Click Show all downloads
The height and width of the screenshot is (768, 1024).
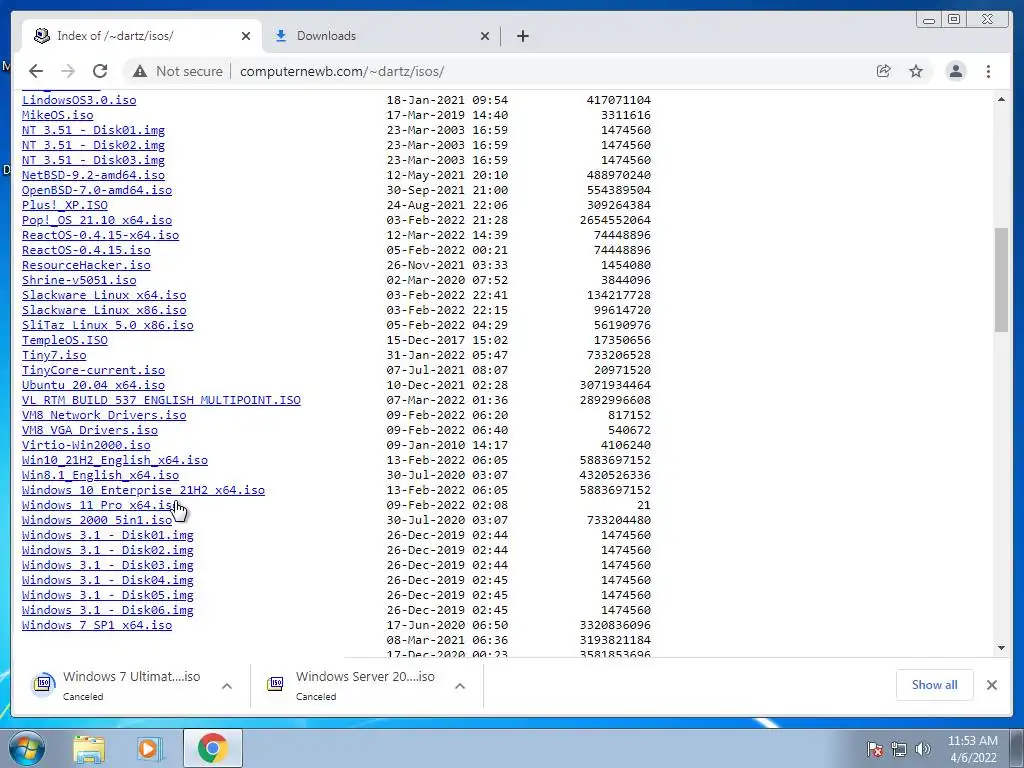click(935, 685)
